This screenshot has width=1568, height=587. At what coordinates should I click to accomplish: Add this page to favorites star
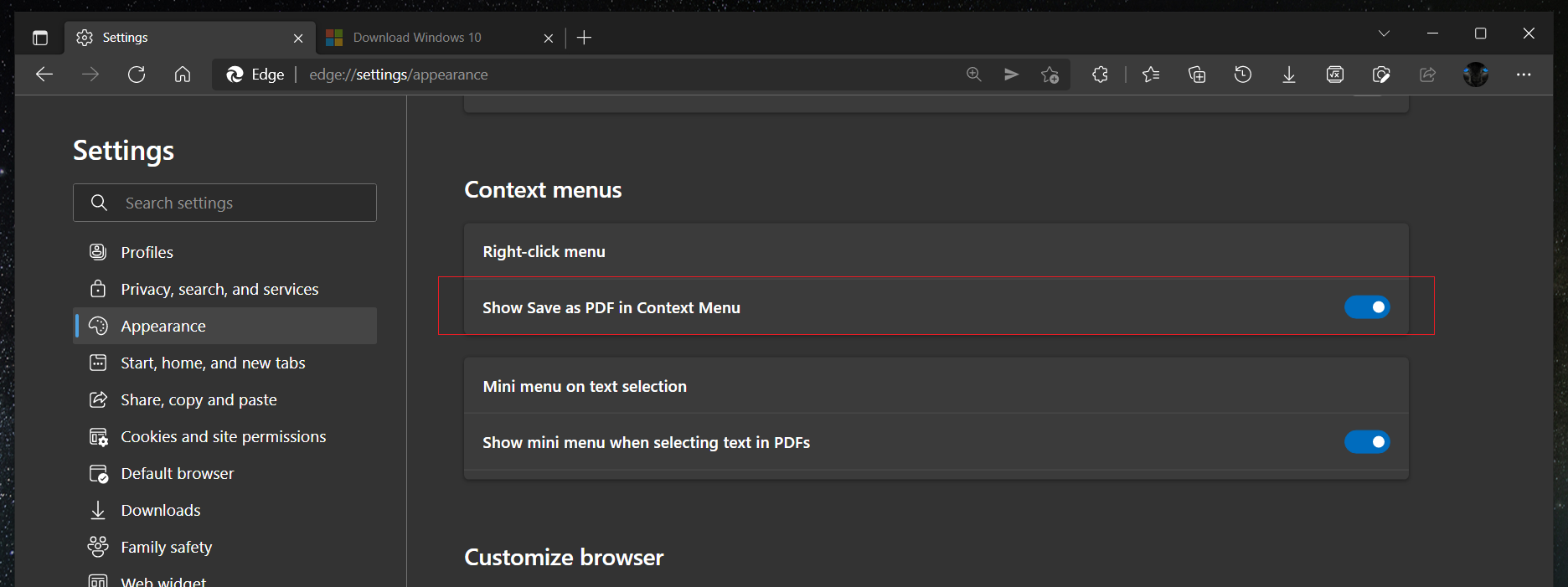click(x=1050, y=75)
